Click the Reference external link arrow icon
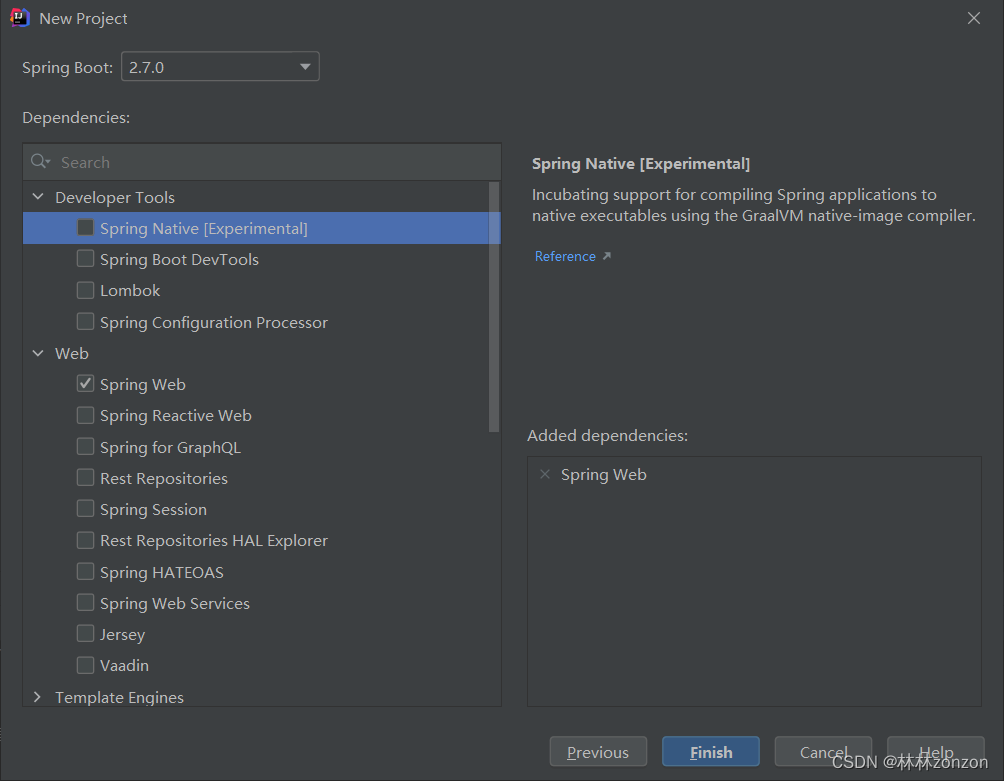Viewport: 1004px width, 781px height. [x=606, y=256]
